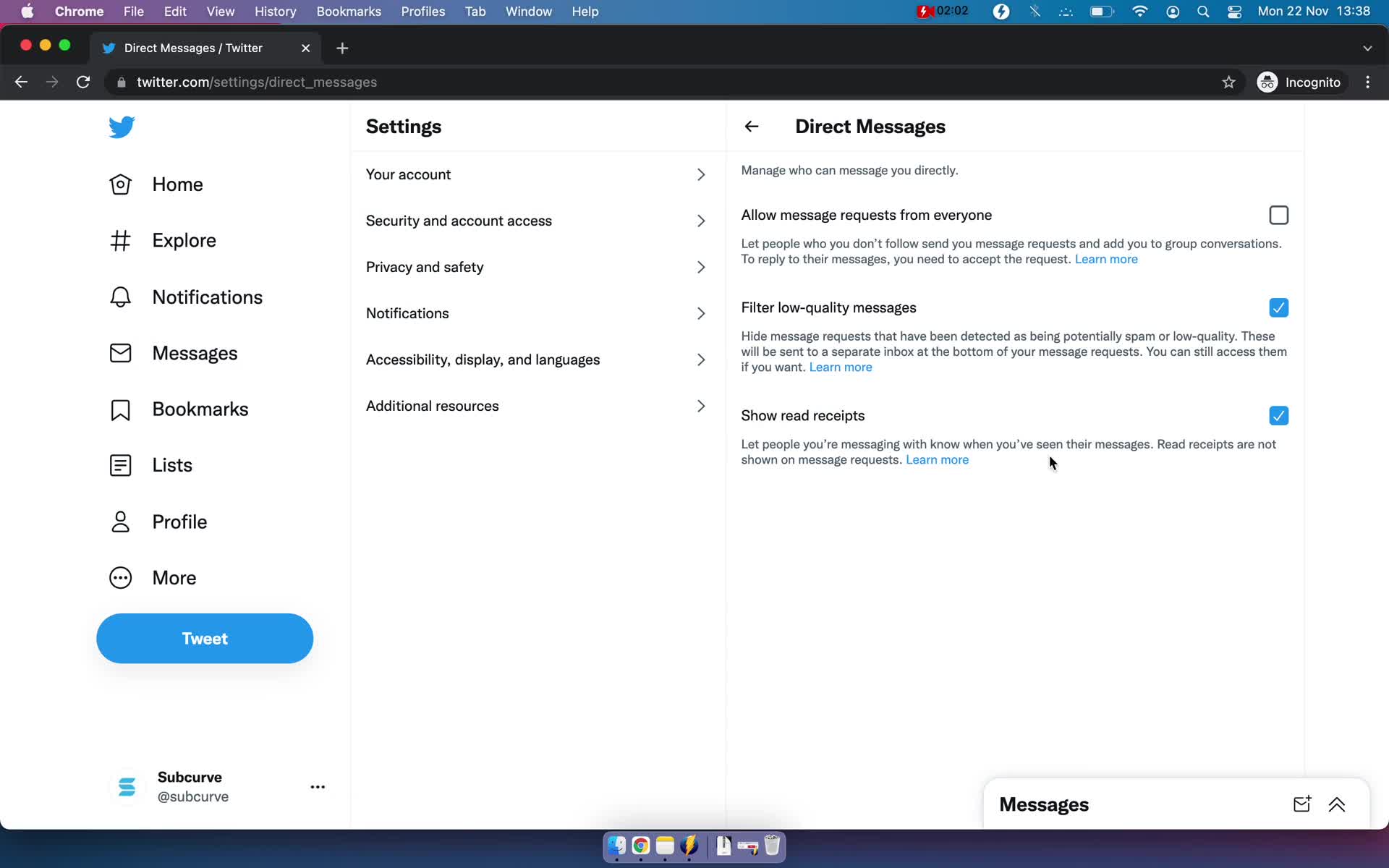The width and height of the screenshot is (1389, 868).
Task: Click the Tweet button
Action: (x=205, y=639)
